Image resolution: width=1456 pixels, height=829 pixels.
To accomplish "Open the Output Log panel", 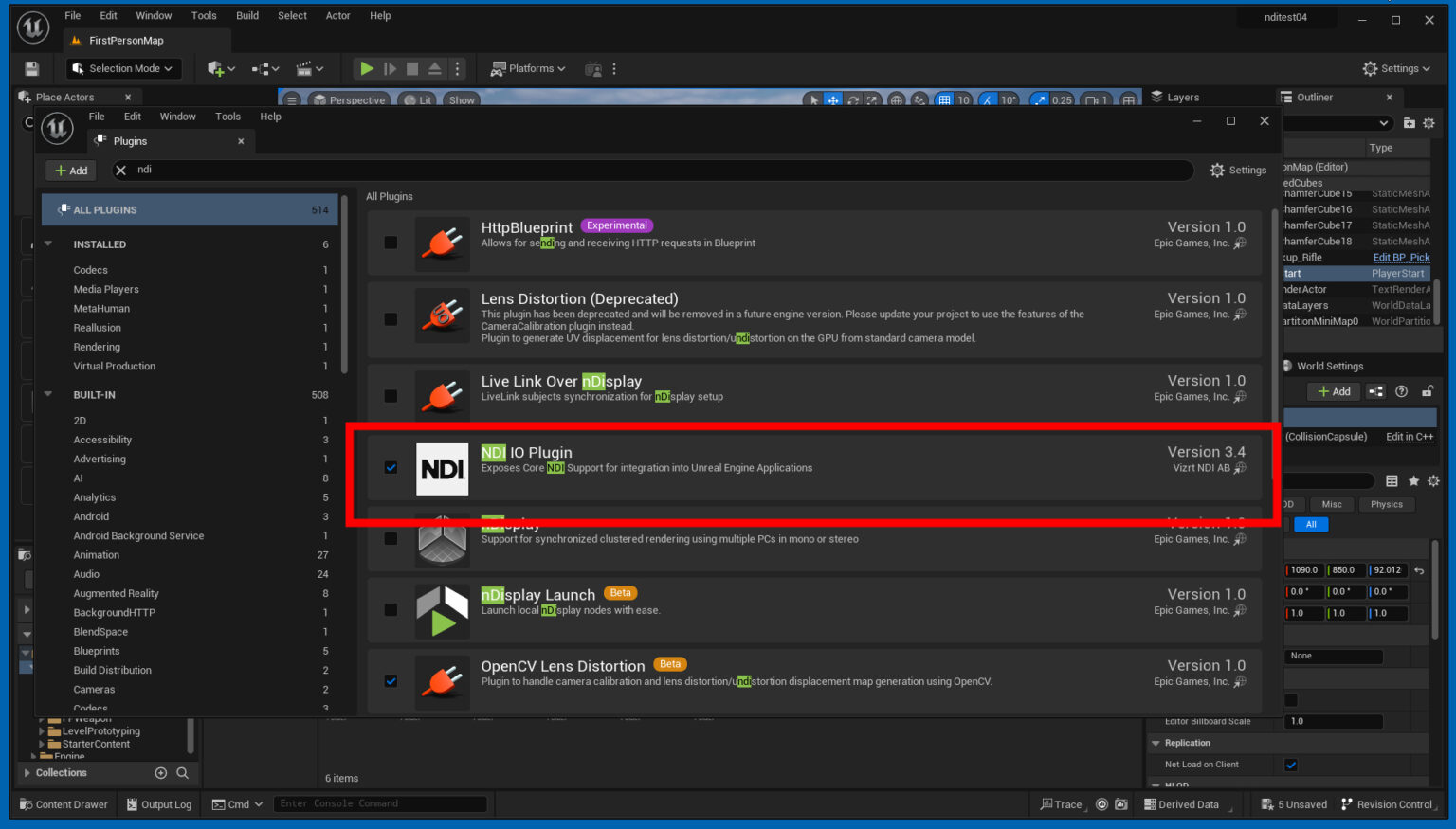I will click(158, 803).
